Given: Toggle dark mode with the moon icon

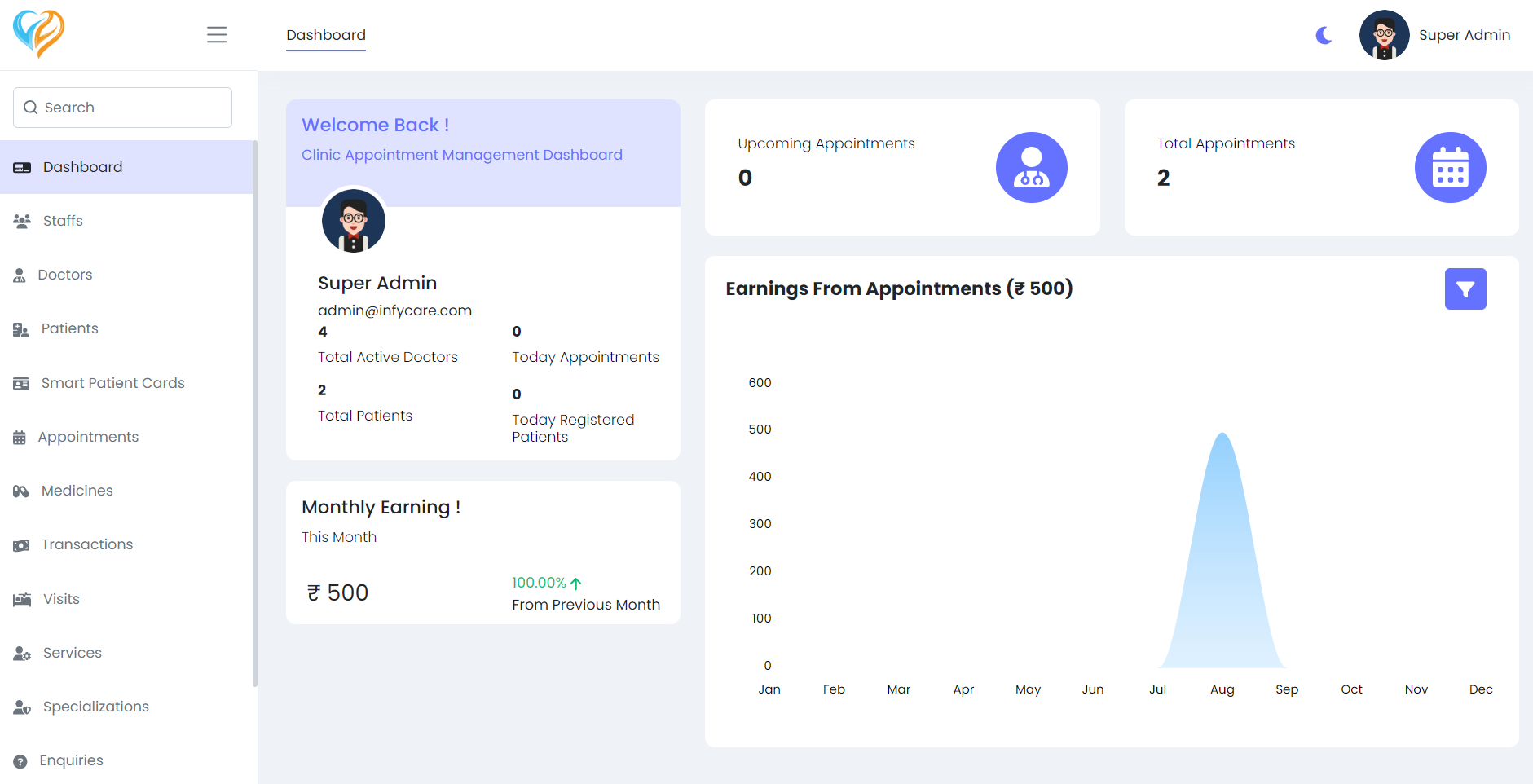Looking at the screenshot, I should pos(1324,35).
